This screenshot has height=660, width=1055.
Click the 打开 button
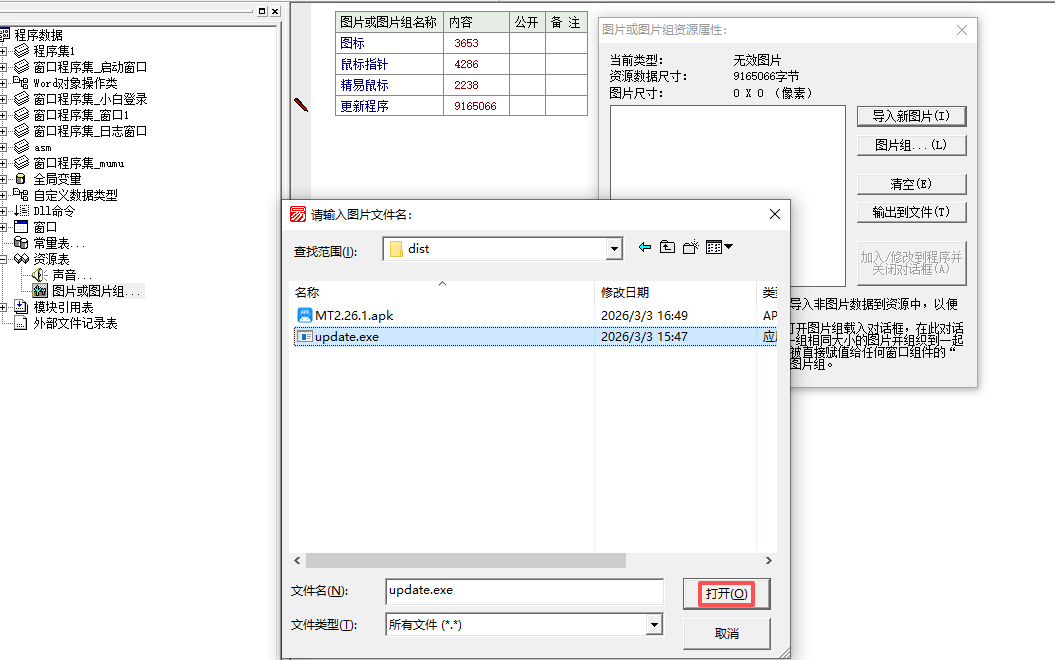[726, 593]
